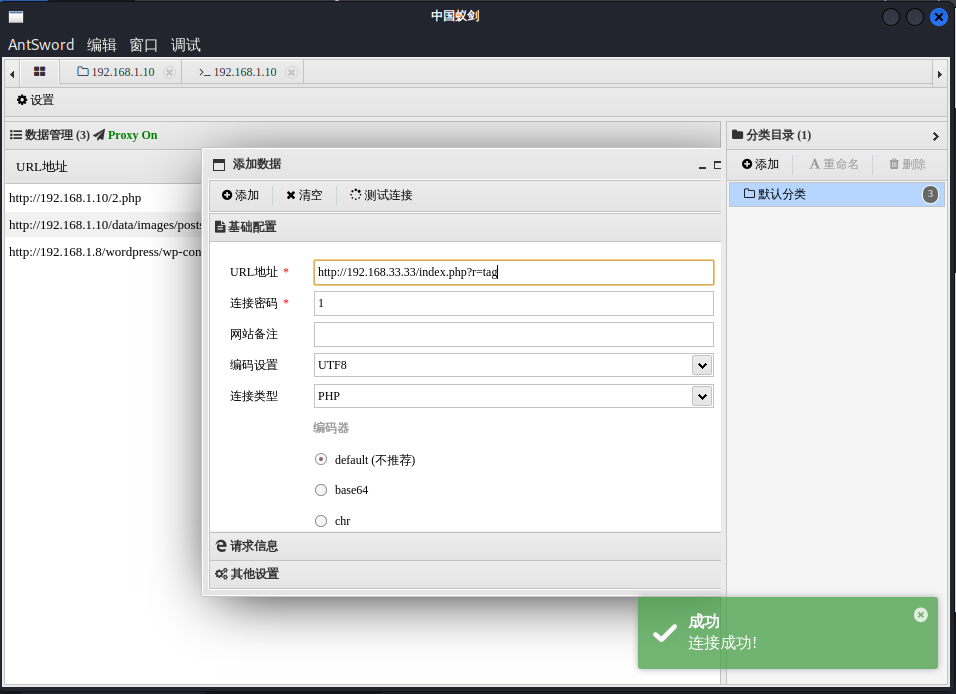Viewport: 956px width, 694px height.
Task: Click the count badge 3 on 默认分类
Action: (930, 195)
